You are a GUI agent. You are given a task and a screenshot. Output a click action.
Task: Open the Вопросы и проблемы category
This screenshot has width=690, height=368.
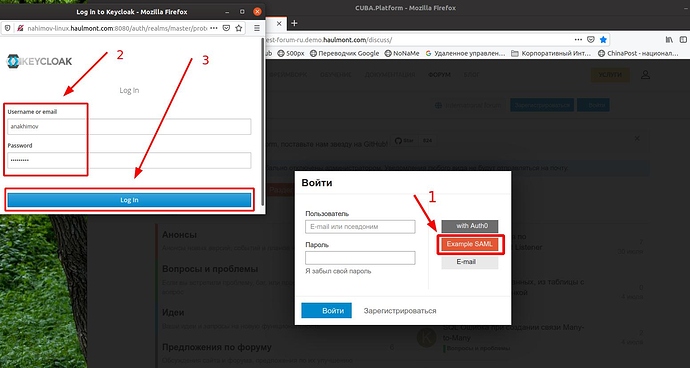click(210, 269)
